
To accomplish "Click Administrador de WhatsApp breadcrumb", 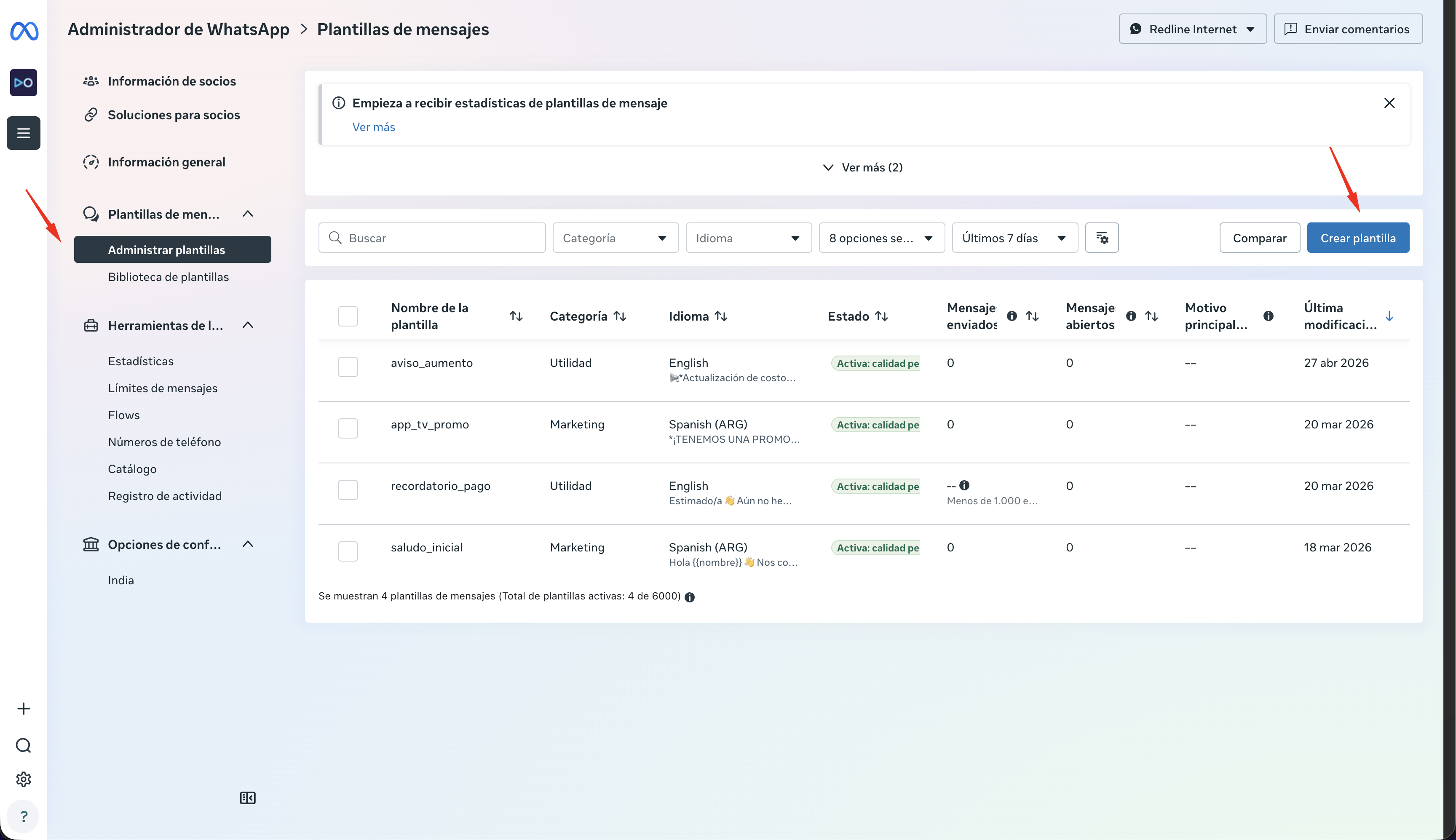I will point(178,29).
